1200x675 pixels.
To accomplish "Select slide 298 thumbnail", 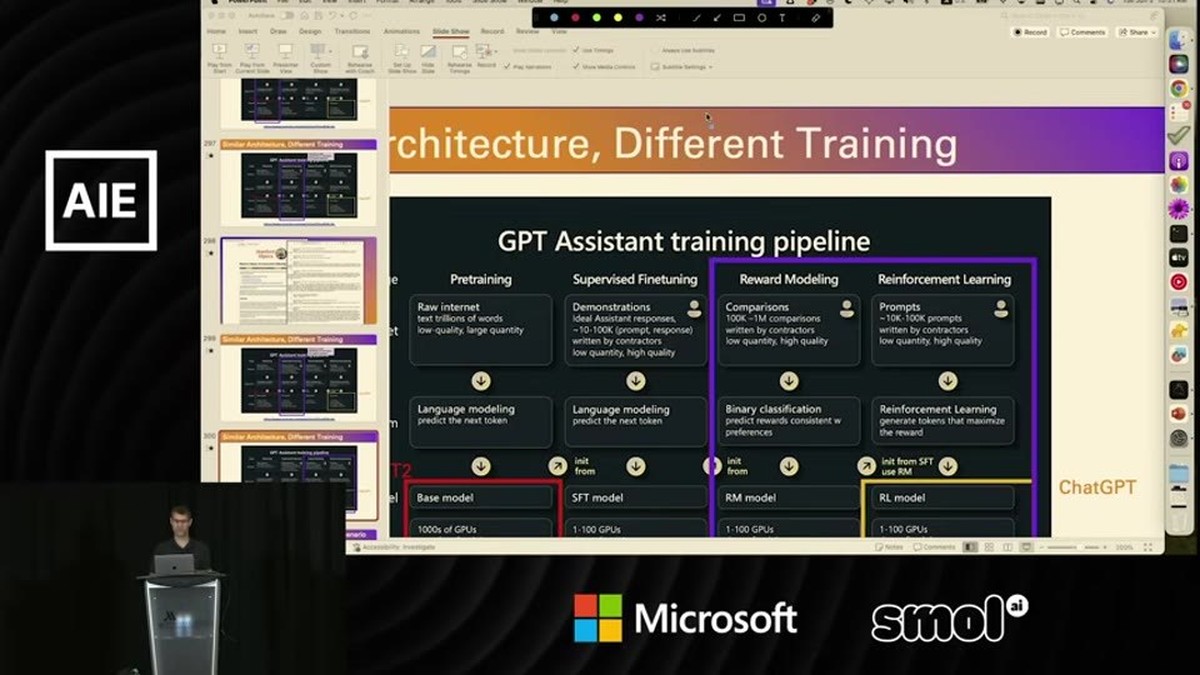I will [x=298, y=281].
